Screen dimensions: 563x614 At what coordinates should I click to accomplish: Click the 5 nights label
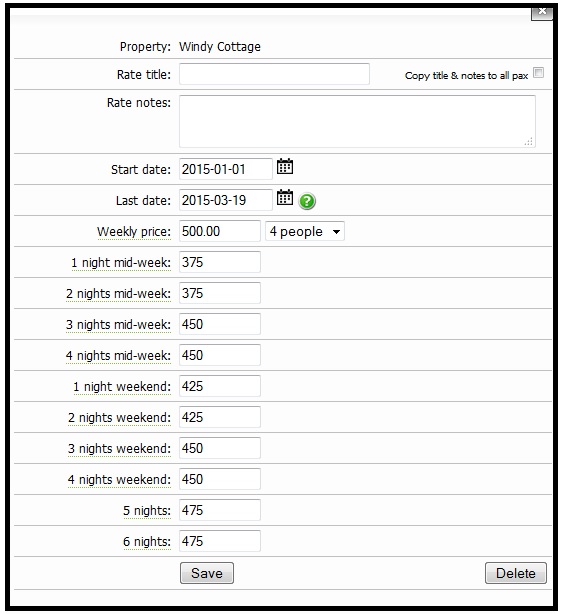147,510
